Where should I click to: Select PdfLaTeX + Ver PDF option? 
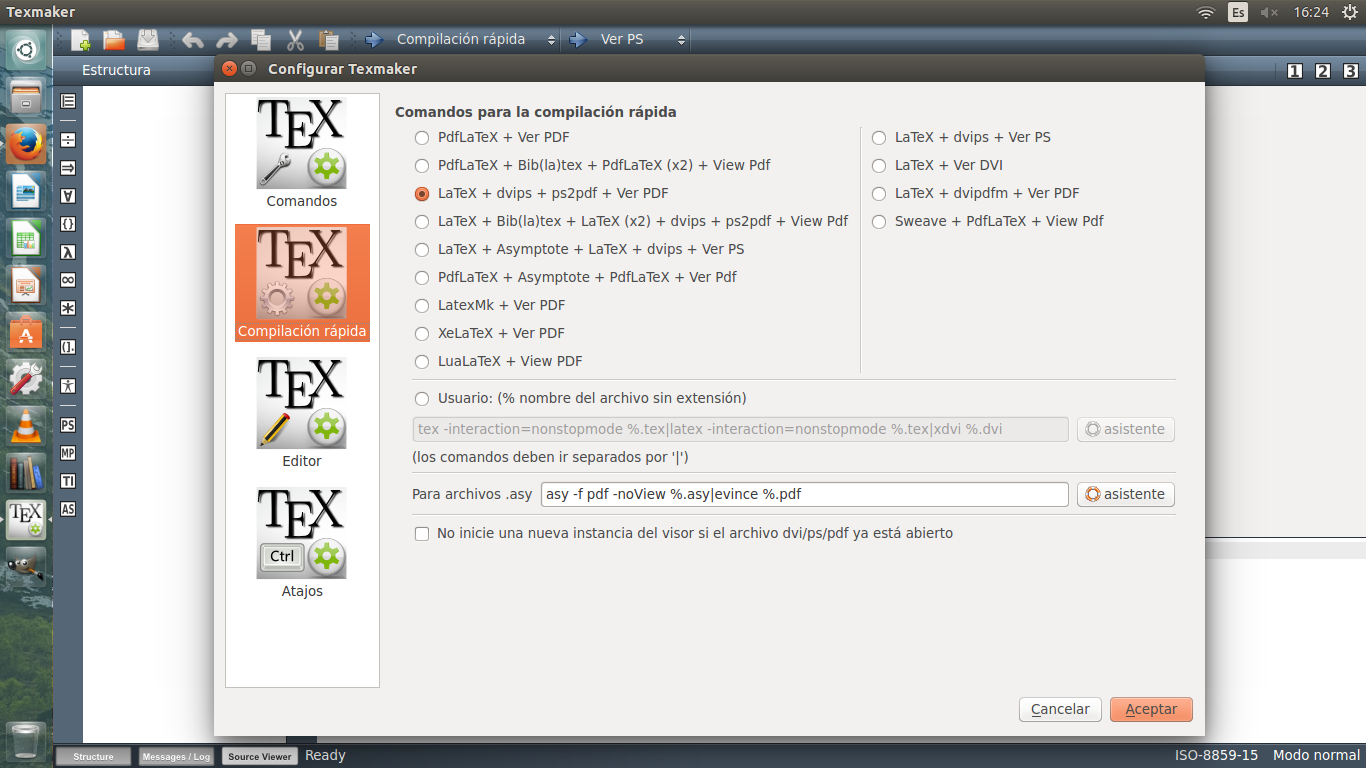click(x=492, y=137)
